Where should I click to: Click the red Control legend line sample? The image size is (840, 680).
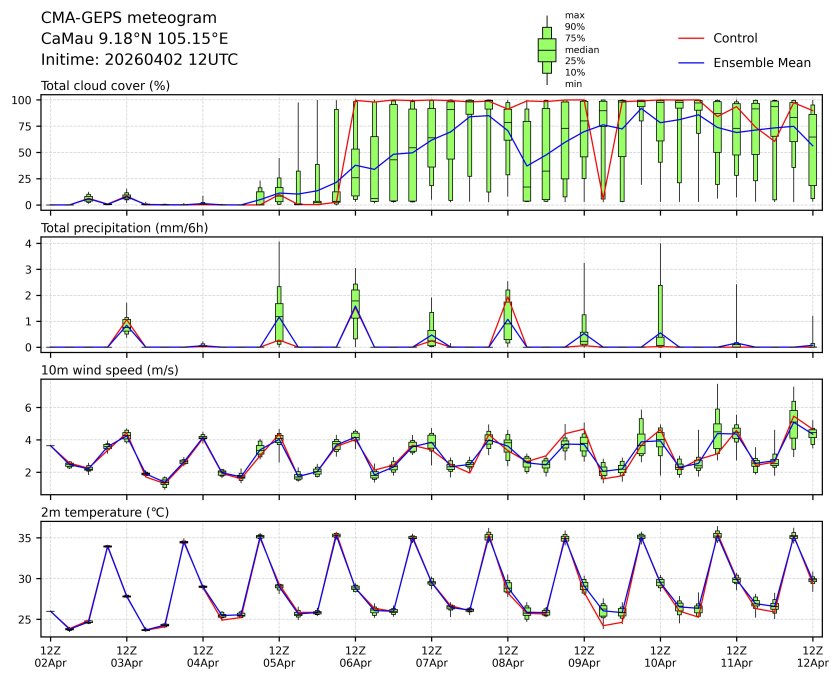tap(692, 39)
